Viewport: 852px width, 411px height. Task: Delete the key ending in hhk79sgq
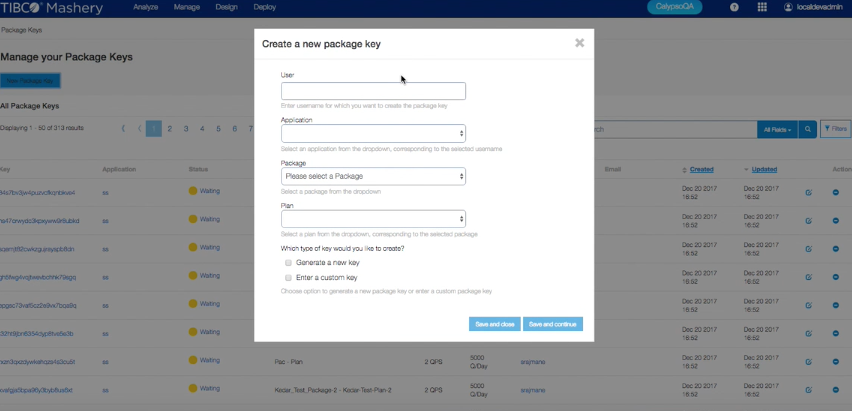(836, 277)
